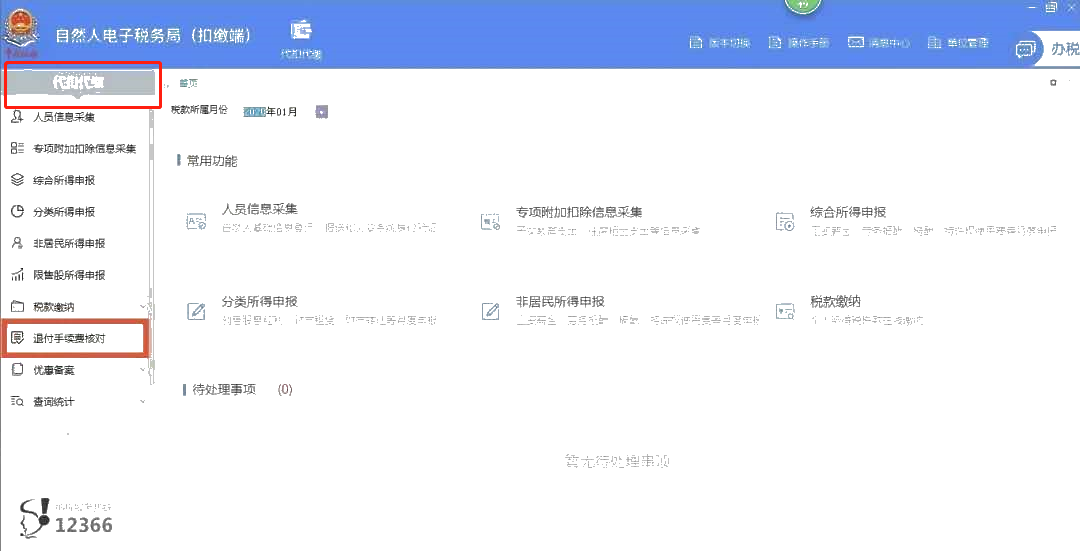This screenshot has width=1080, height=551.
Task: Open the 综合所得申报 card under 常用功能
Action: click(915, 220)
